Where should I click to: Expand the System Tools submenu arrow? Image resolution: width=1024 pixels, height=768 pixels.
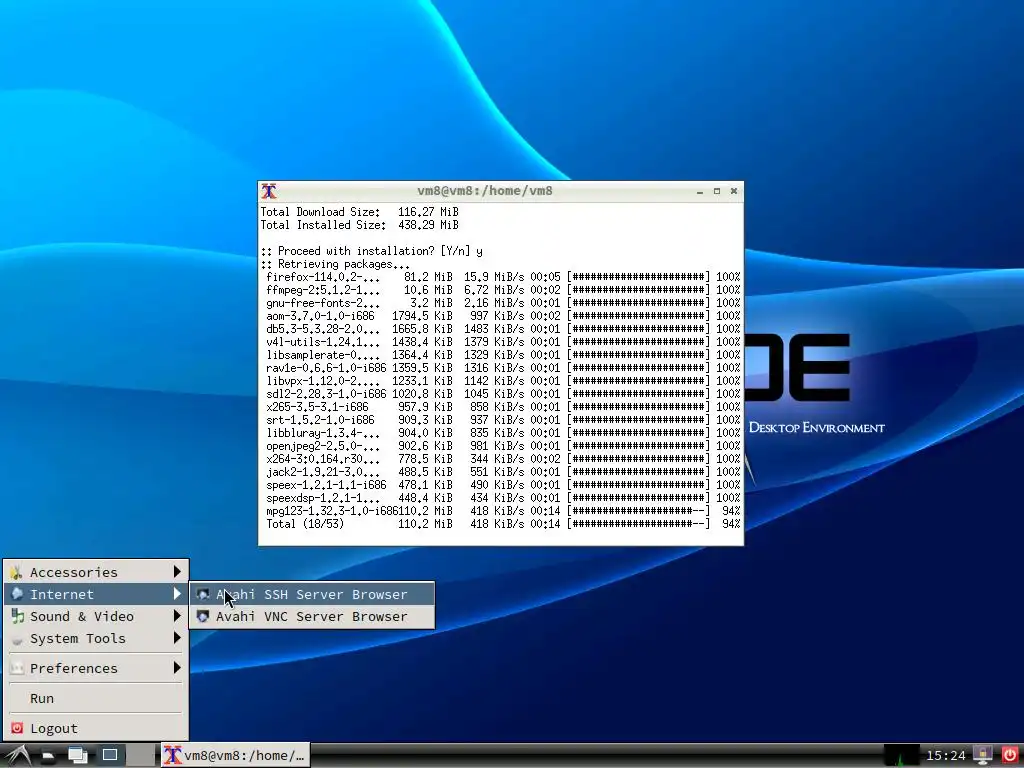(x=177, y=639)
